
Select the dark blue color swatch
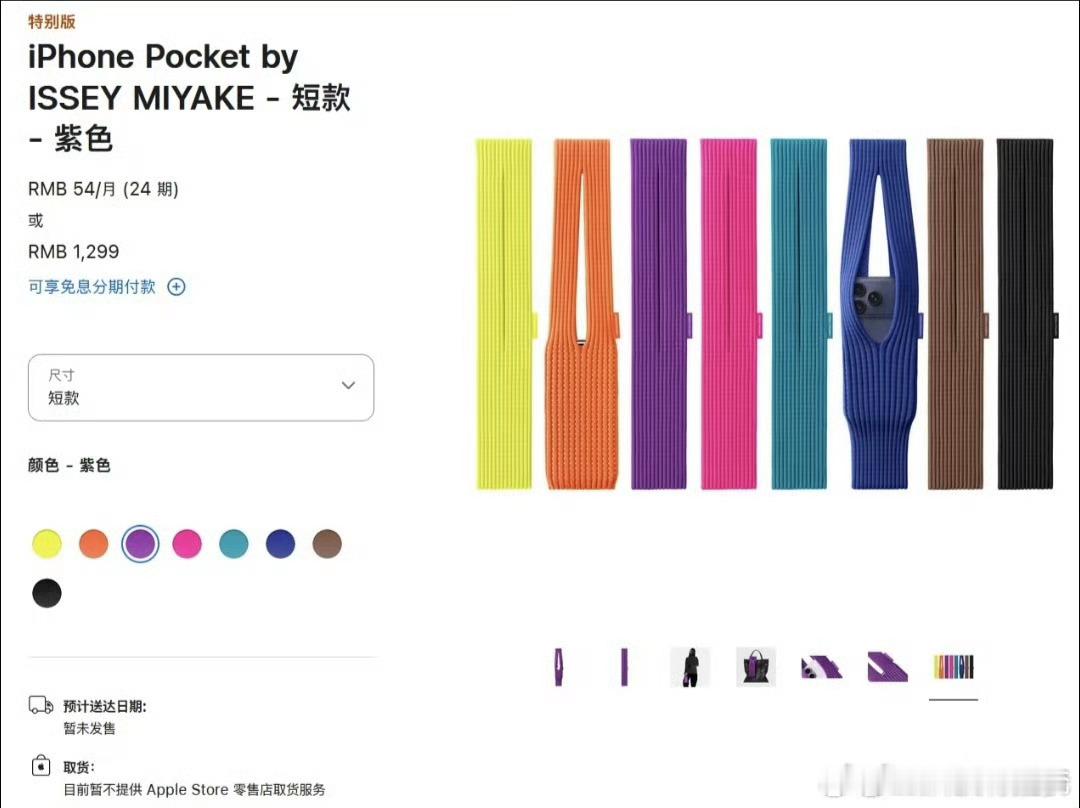pos(280,543)
